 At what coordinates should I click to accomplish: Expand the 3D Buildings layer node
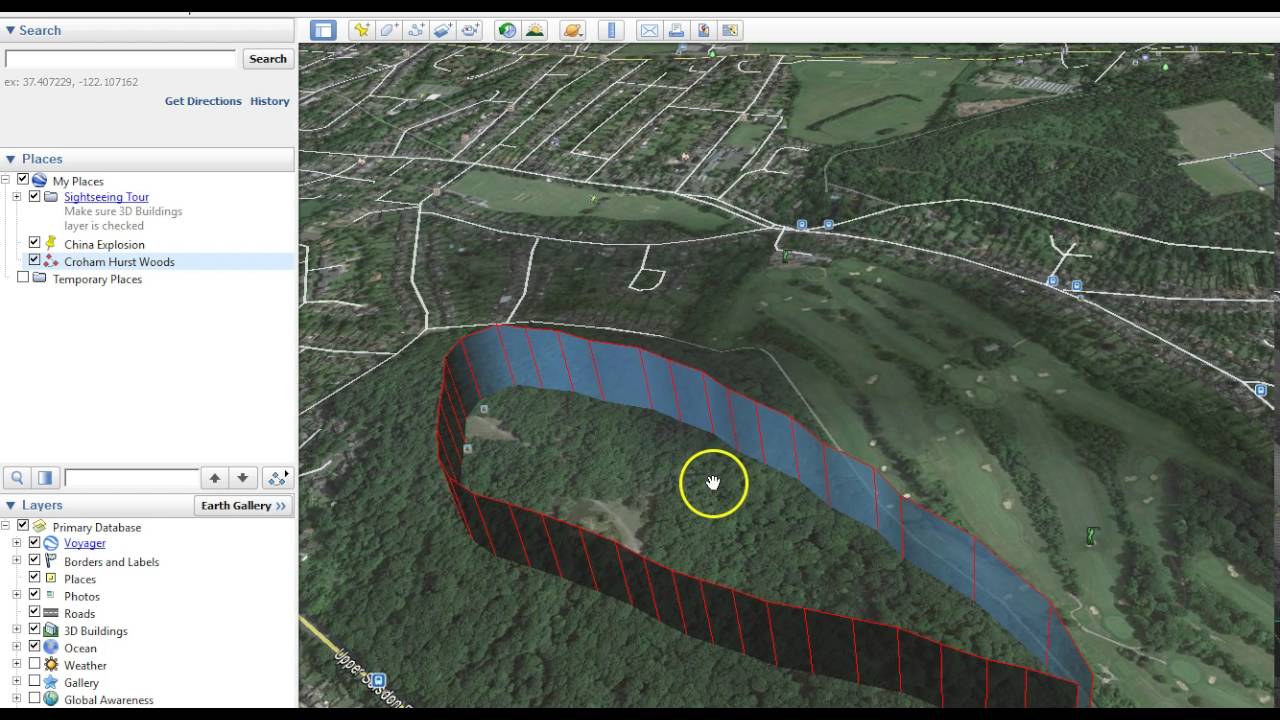17,631
